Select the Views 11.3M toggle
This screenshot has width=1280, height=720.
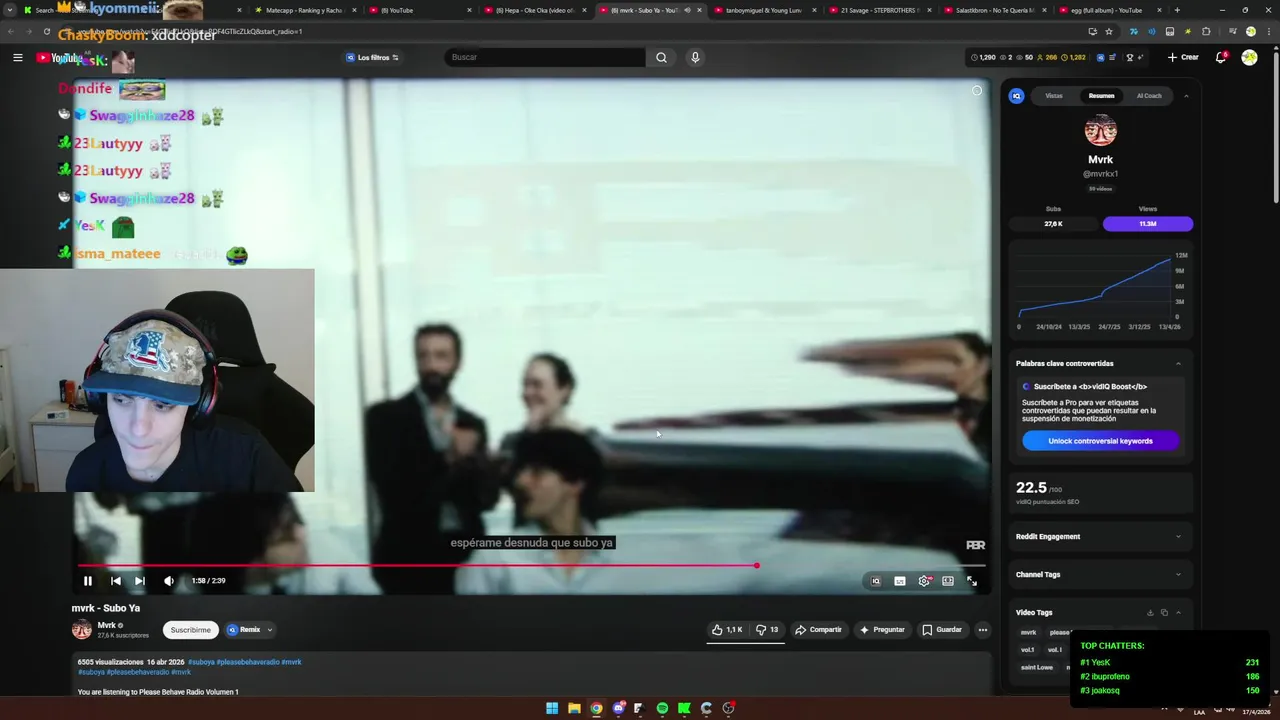[x=1147, y=224]
